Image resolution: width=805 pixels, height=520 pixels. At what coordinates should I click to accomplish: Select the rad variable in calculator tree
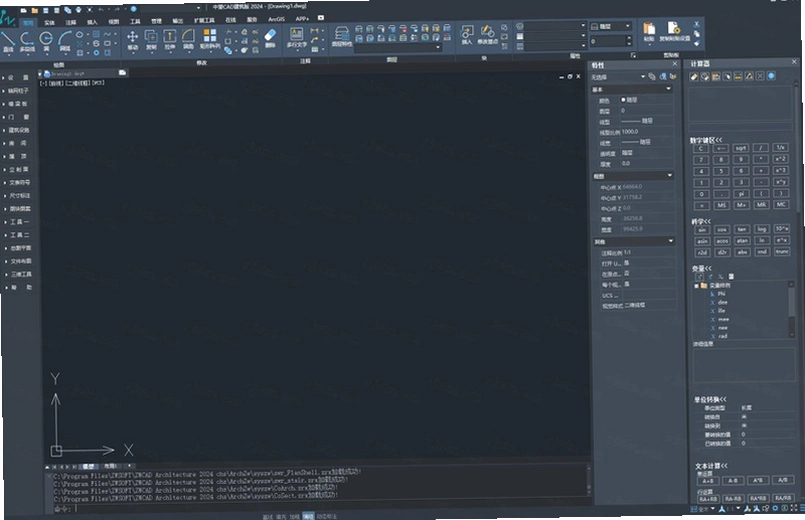723,336
